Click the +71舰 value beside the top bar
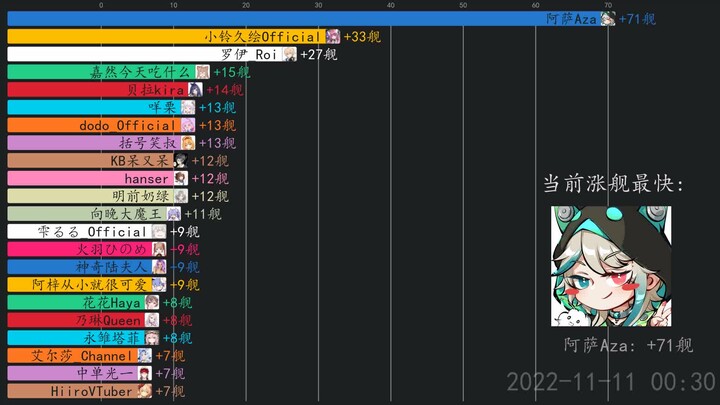The height and width of the screenshot is (405, 720). [x=637, y=19]
